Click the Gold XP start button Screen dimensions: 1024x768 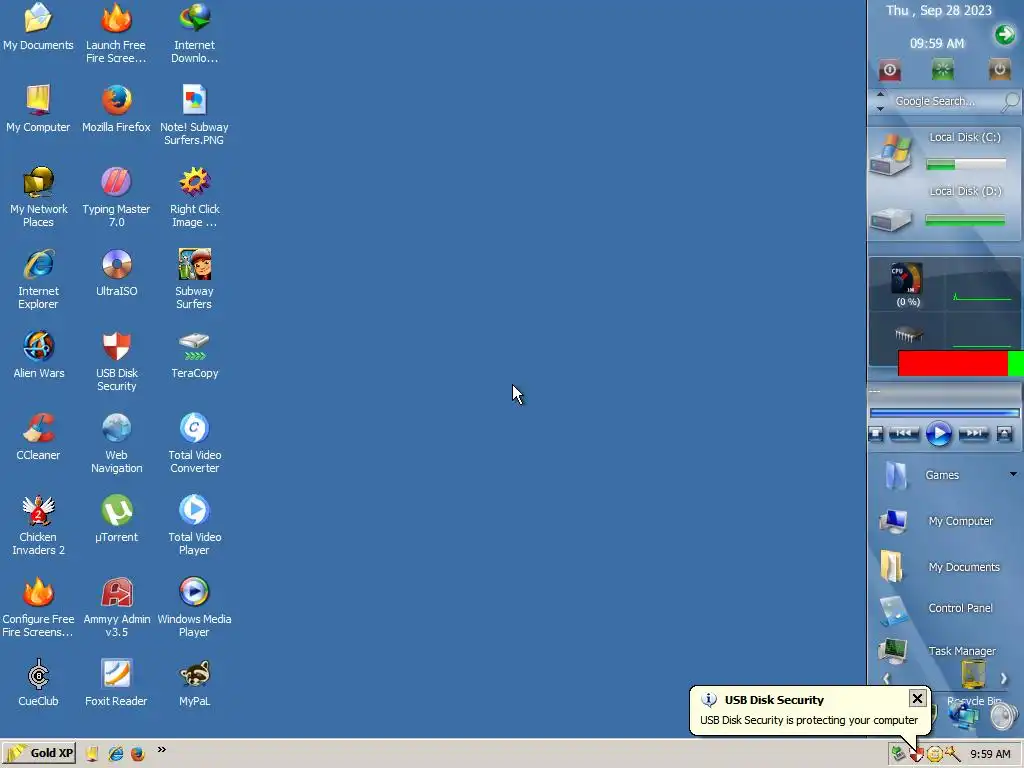(x=39, y=753)
